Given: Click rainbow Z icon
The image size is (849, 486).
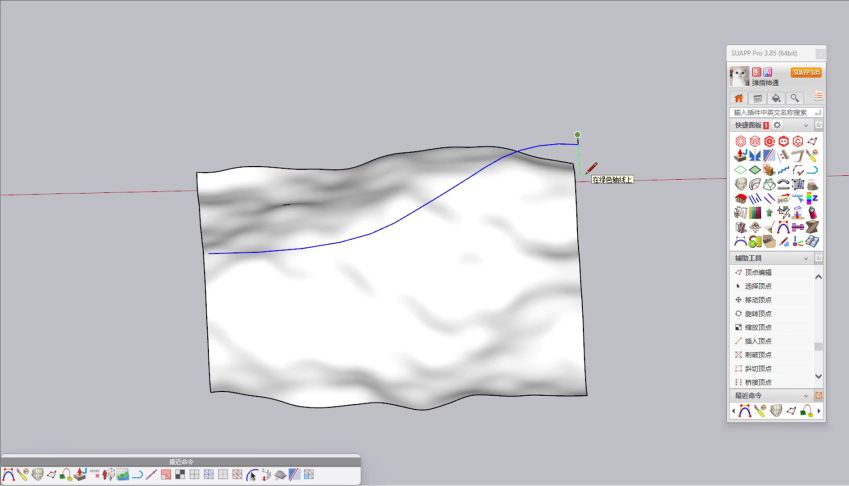Looking at the screenshot, I should point(812,198).
